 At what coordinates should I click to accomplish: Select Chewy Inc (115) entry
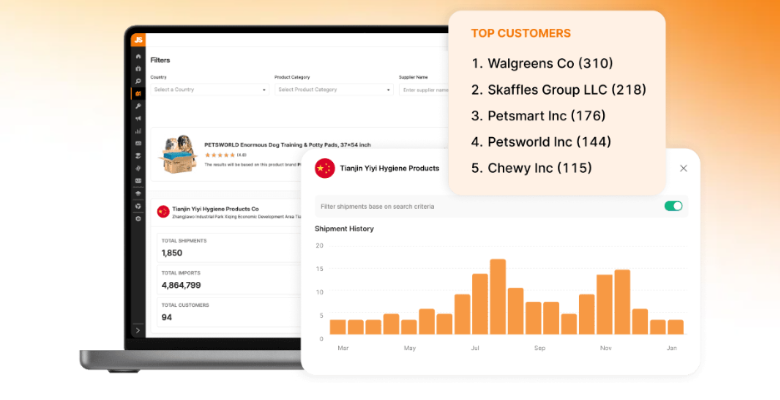click(532, 168)
